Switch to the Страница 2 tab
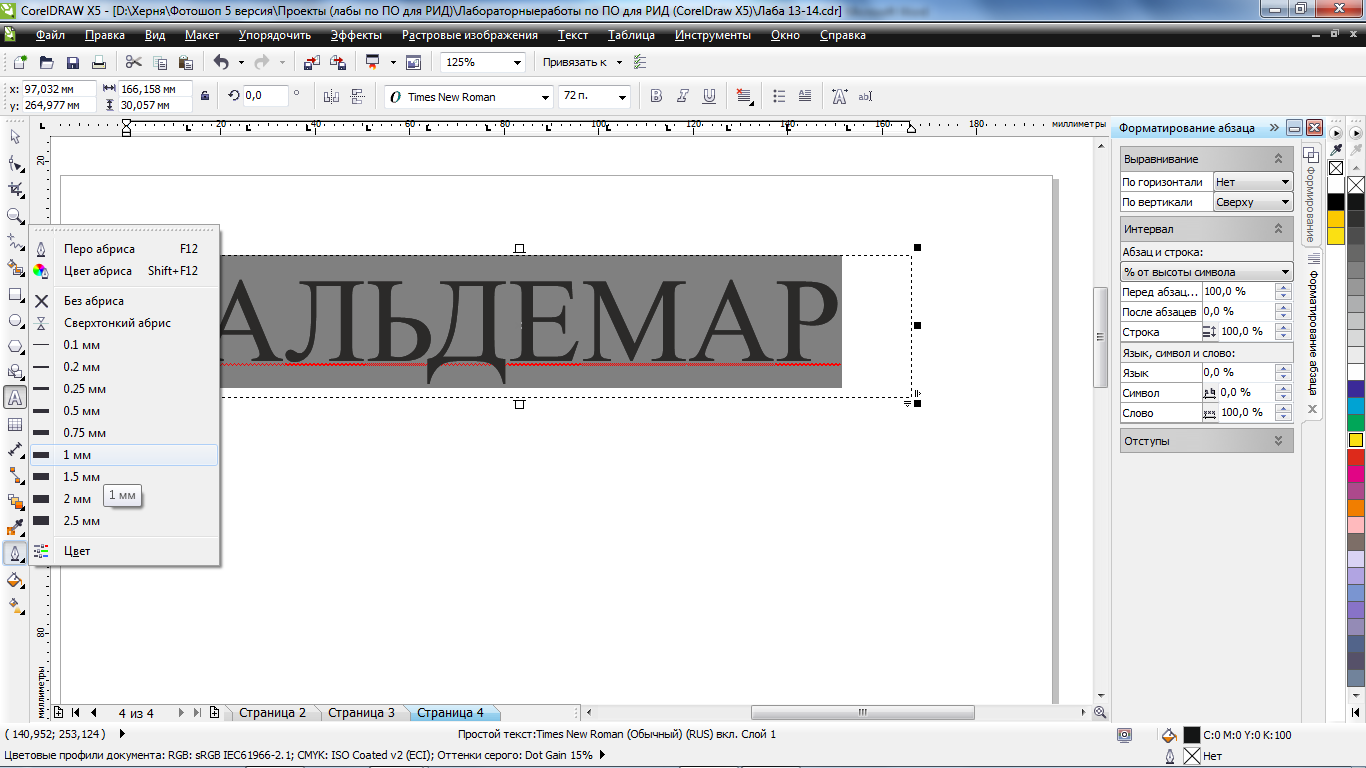The width and height of the screenshot is (1366, 768). point(272,713)
